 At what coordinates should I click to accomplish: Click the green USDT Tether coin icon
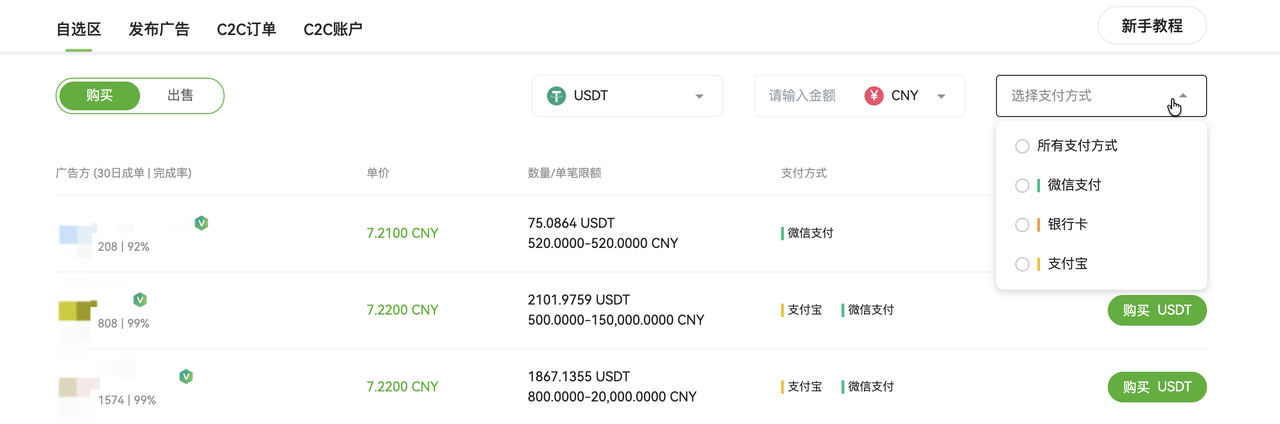click(556, 96)
